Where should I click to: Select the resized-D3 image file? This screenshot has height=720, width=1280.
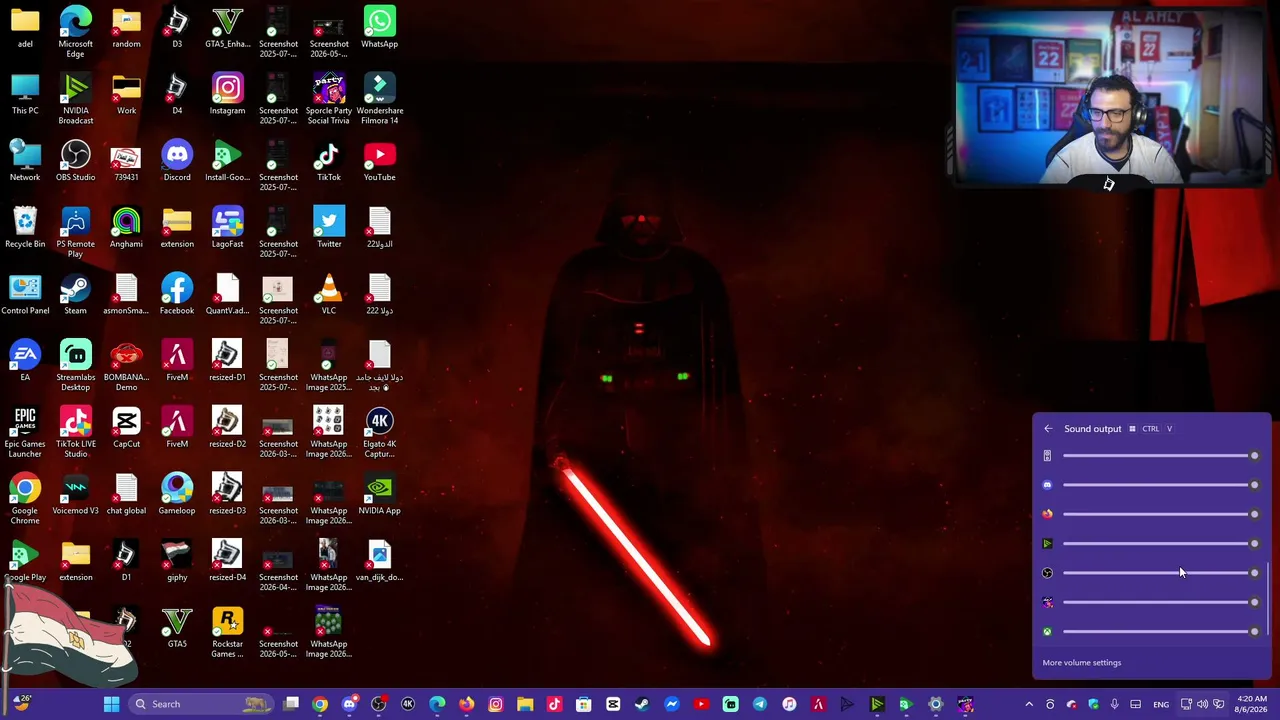[x=227, y=494]
